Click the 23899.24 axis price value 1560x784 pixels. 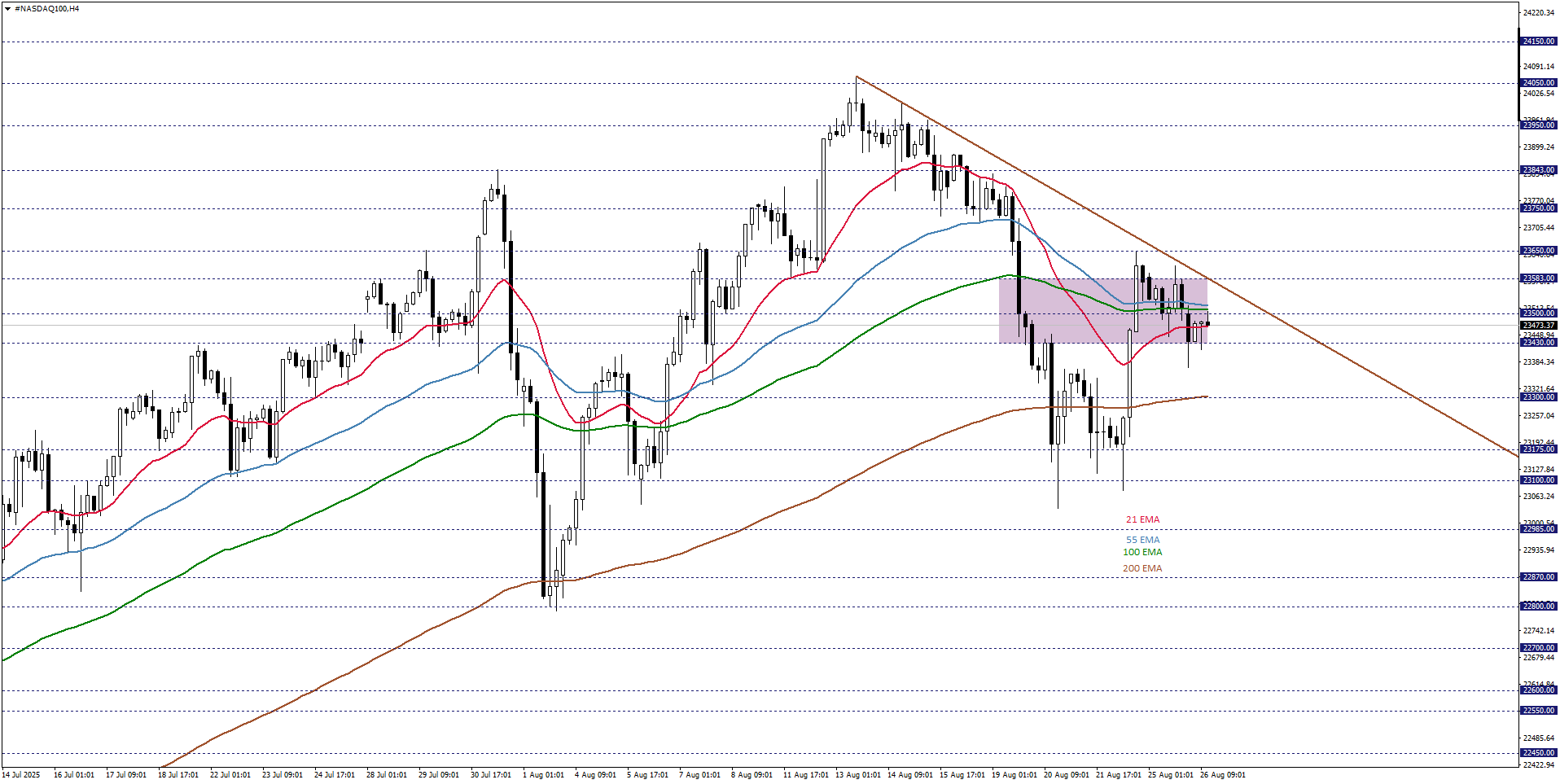[1538, 147]
